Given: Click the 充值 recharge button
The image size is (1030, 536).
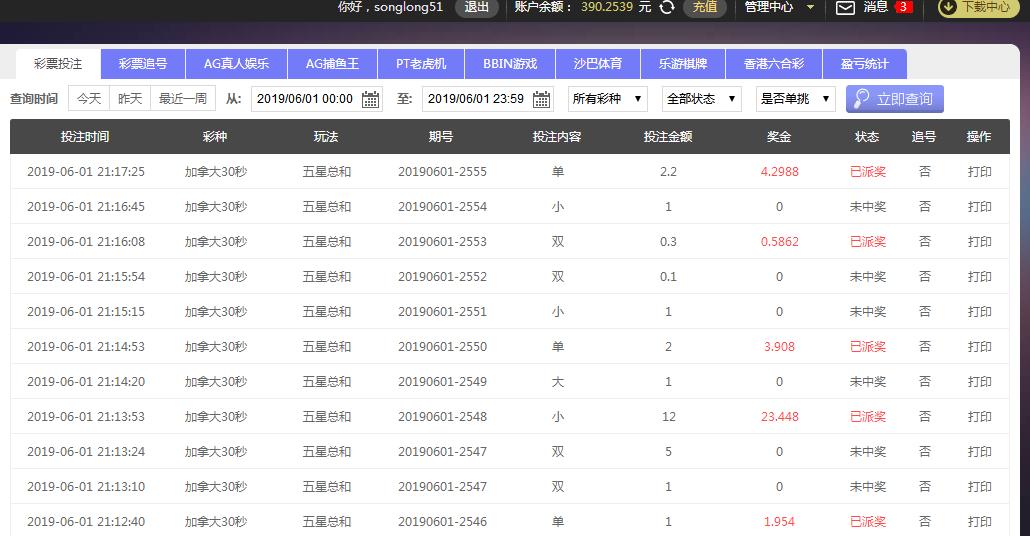Looking at the screenshot, I should tap(705, 7).
